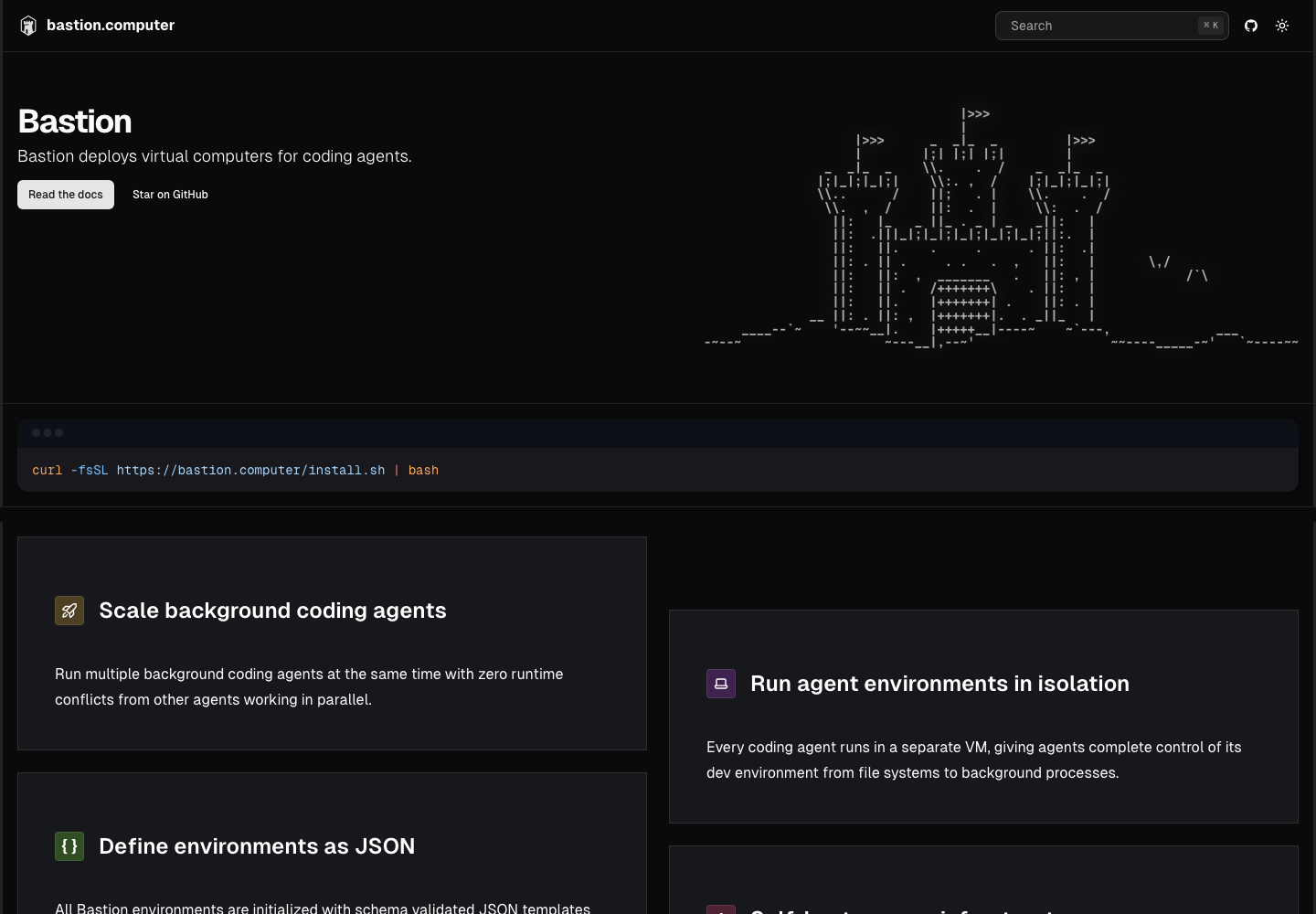The height and width of the screenshot is (914, 1316).
Task: Click the Run agent environments in isolation heading
Action: 939,684
